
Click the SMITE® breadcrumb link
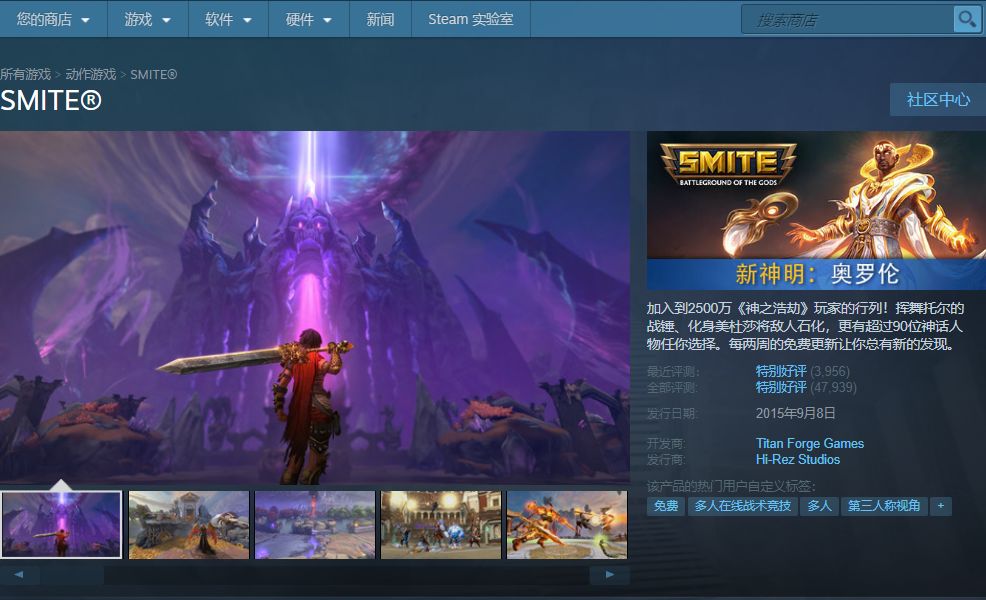(x=153, y=74)
